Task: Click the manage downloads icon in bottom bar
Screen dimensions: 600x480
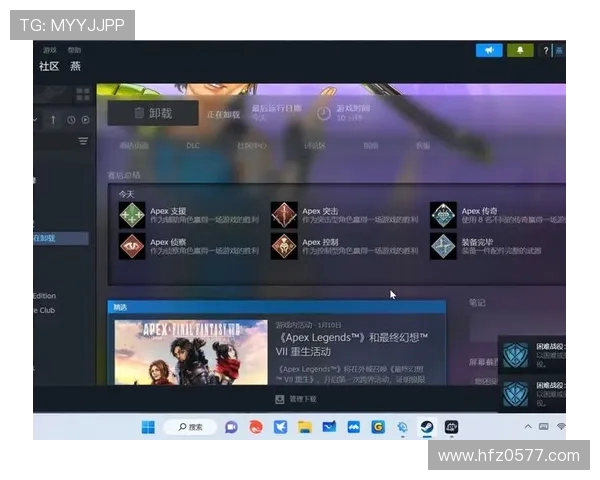Action: (x=280, y=399)
